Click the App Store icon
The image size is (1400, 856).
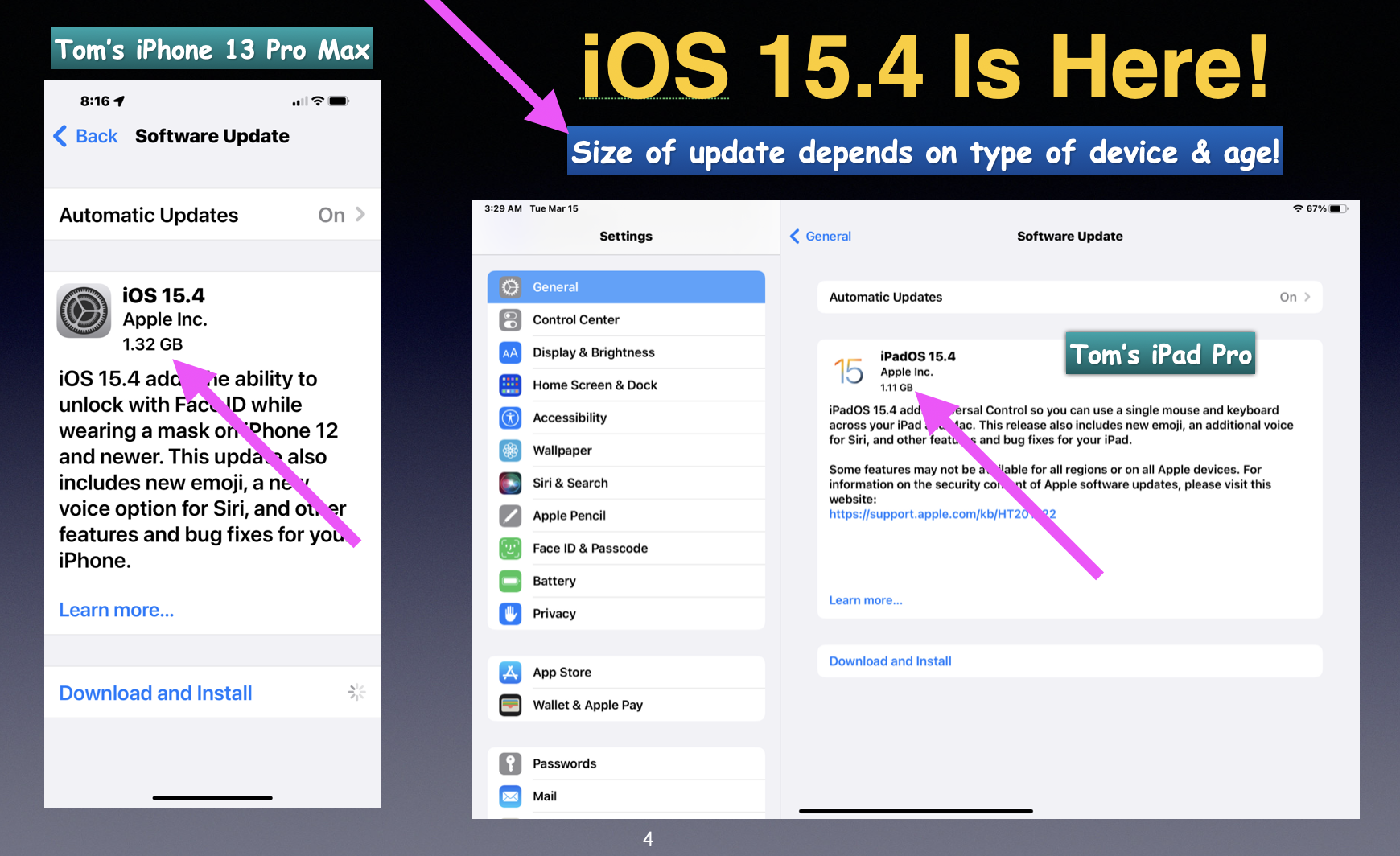click(x=510, y=673)
